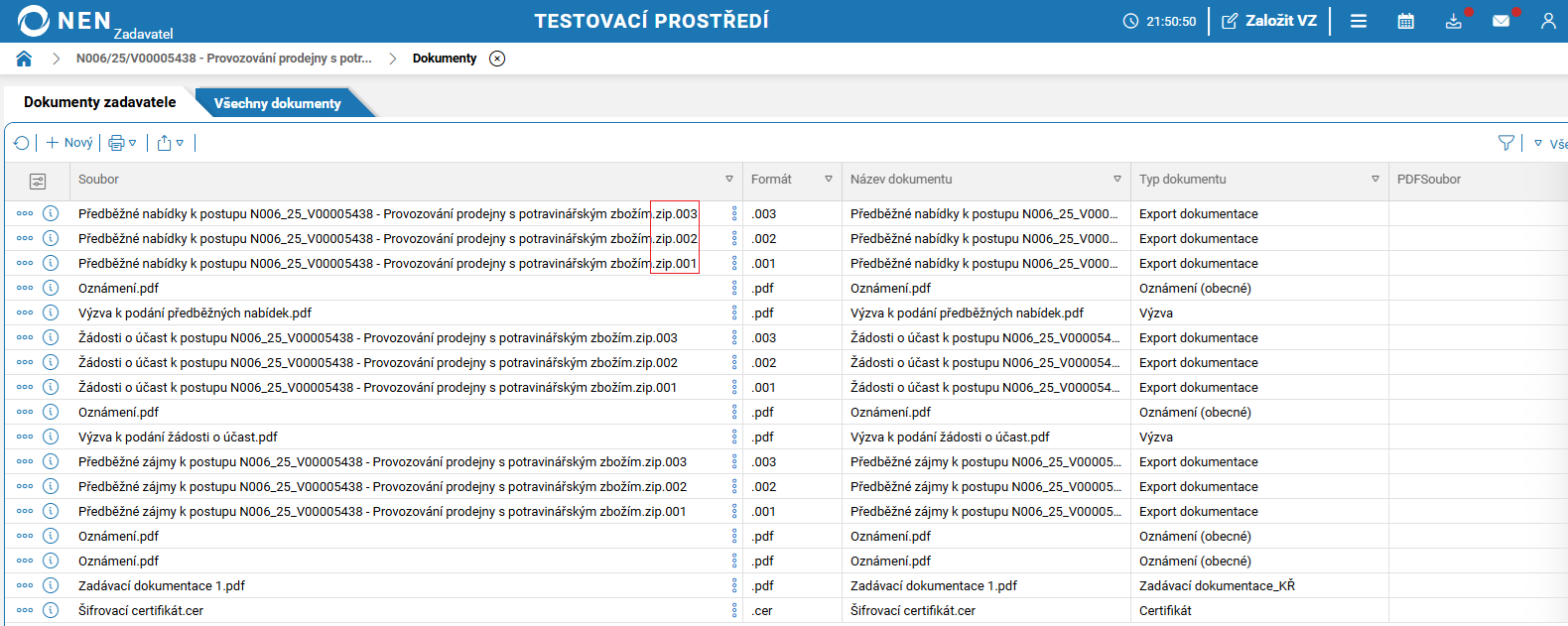Open Soubor column filter dropdown
The image size is (1568, 626).
pos(729,180)
